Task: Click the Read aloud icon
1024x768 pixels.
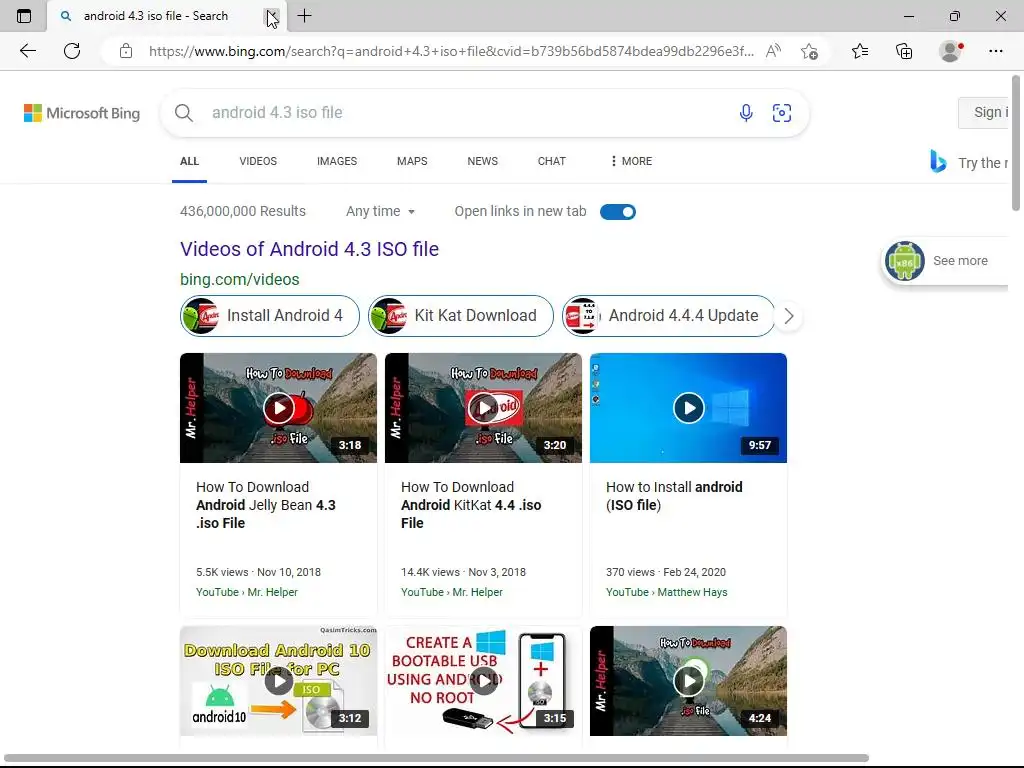Action: (x=773, y=51)
